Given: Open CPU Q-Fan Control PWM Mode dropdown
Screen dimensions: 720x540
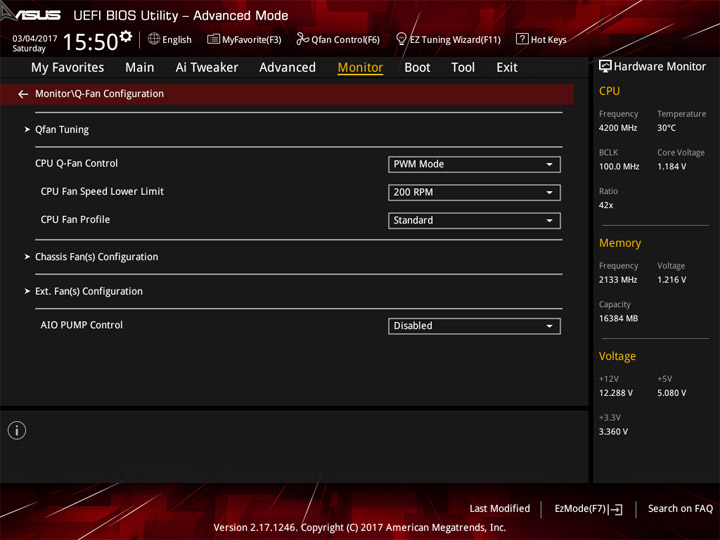Looking at the screenshot, I should pyautogui.click(x=474, y=164).
